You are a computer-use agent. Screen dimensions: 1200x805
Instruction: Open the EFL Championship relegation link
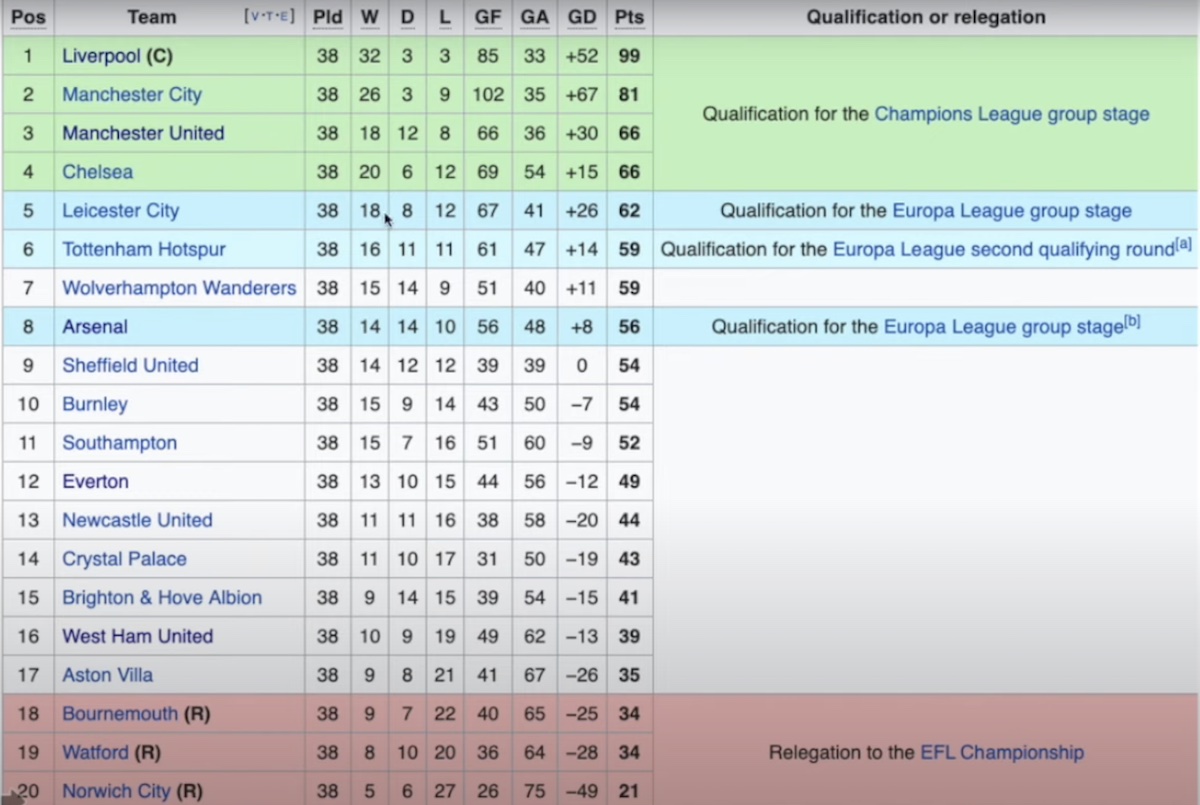(x=1001, y=752)
